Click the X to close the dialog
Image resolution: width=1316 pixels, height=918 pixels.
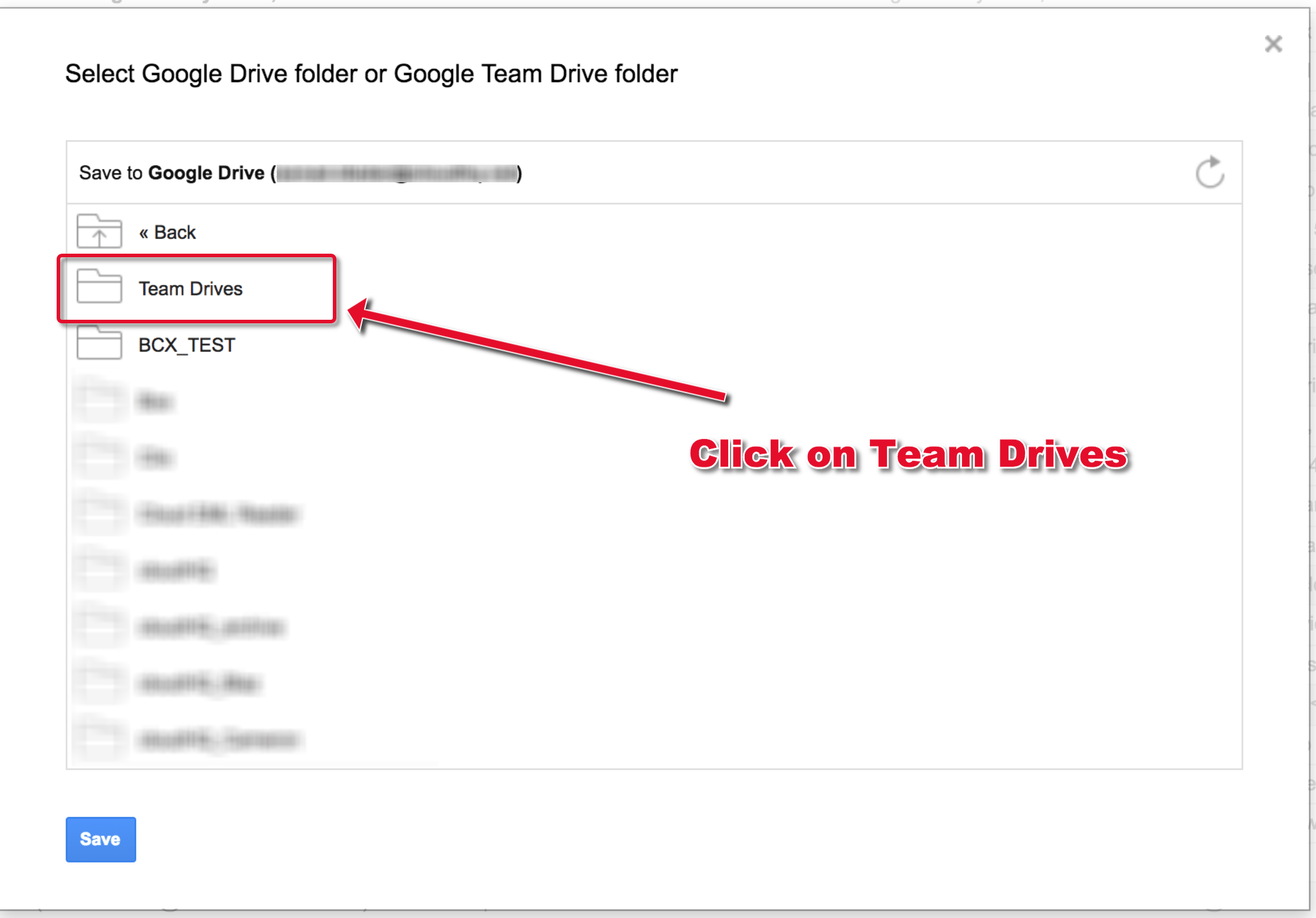coord(1273,44)
